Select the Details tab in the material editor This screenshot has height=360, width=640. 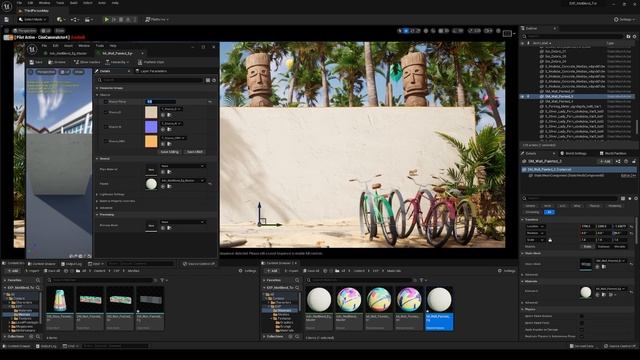[x=105, y=71]
